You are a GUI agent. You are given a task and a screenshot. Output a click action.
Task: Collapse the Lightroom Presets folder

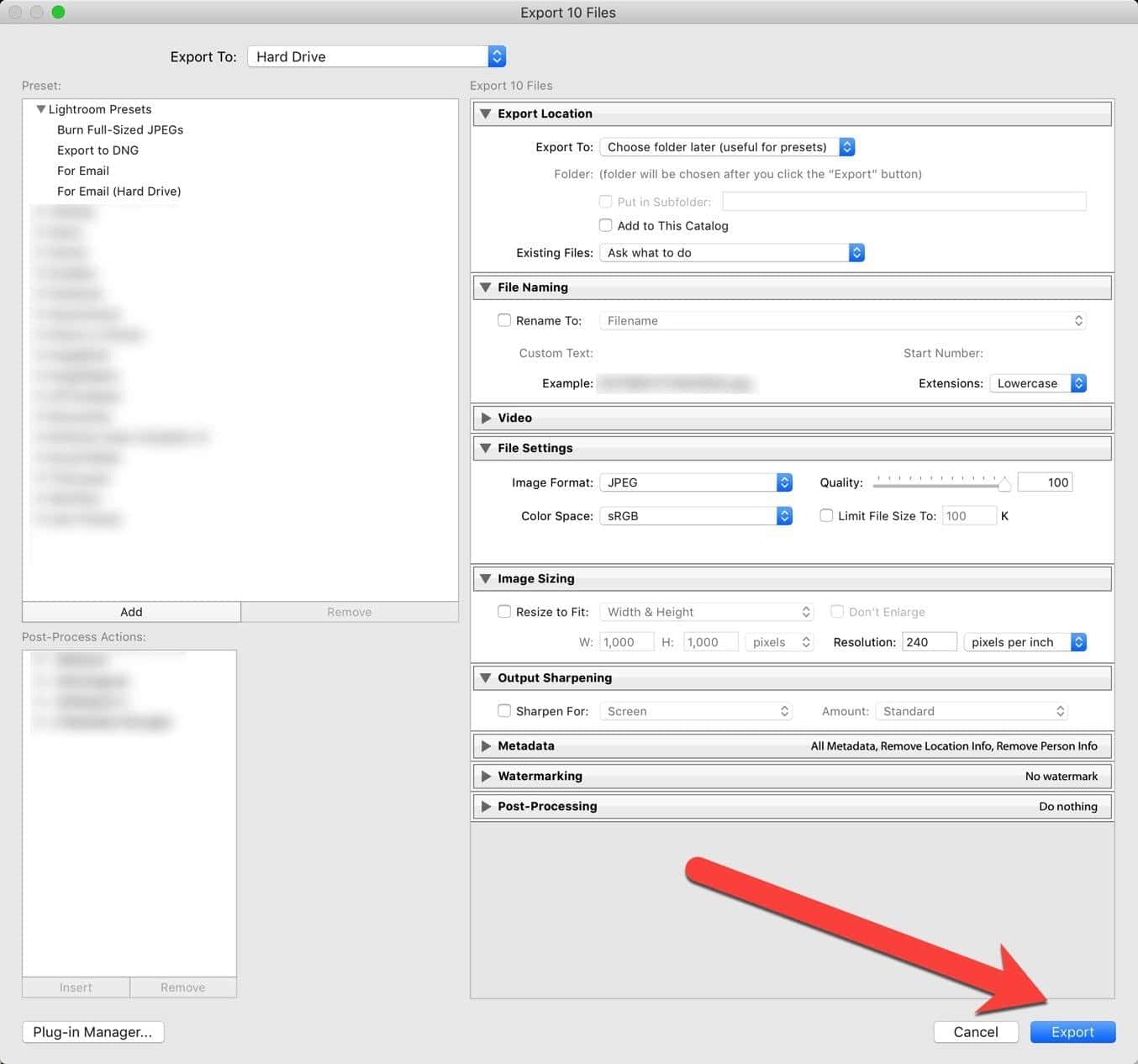click(x=40, y=109)
